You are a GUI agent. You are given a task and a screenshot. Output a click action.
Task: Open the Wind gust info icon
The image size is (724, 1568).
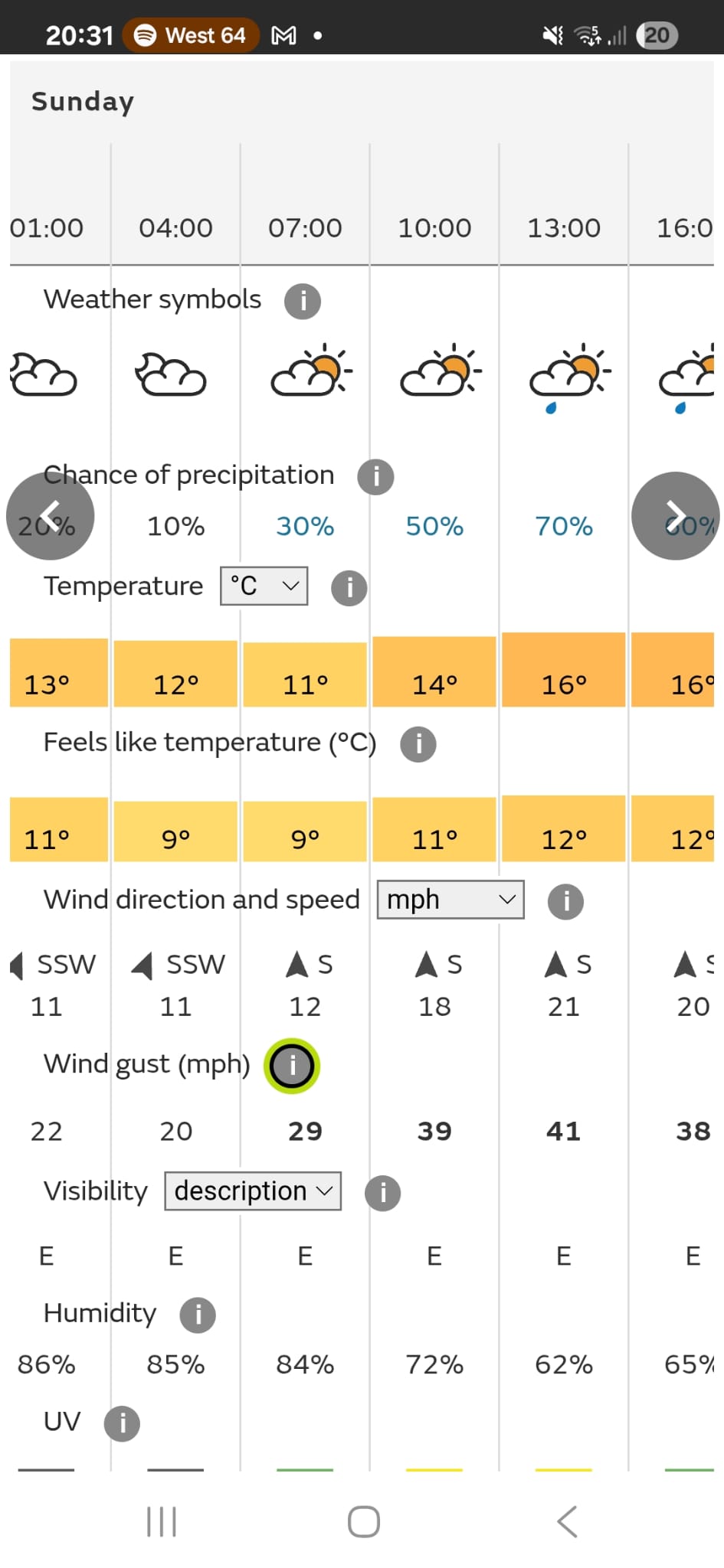(x=292, y=1066)
